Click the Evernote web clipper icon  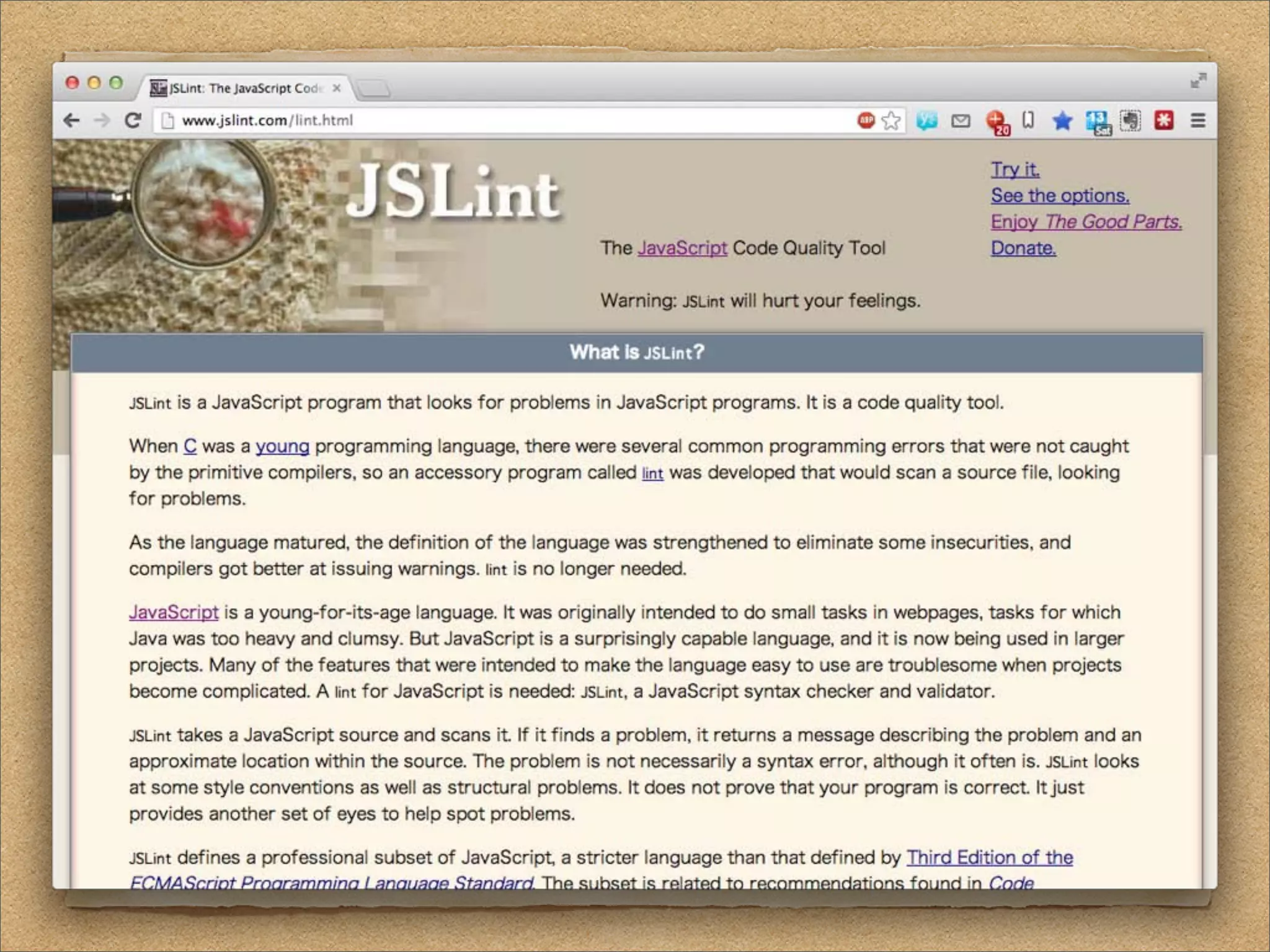[1130, 121]
